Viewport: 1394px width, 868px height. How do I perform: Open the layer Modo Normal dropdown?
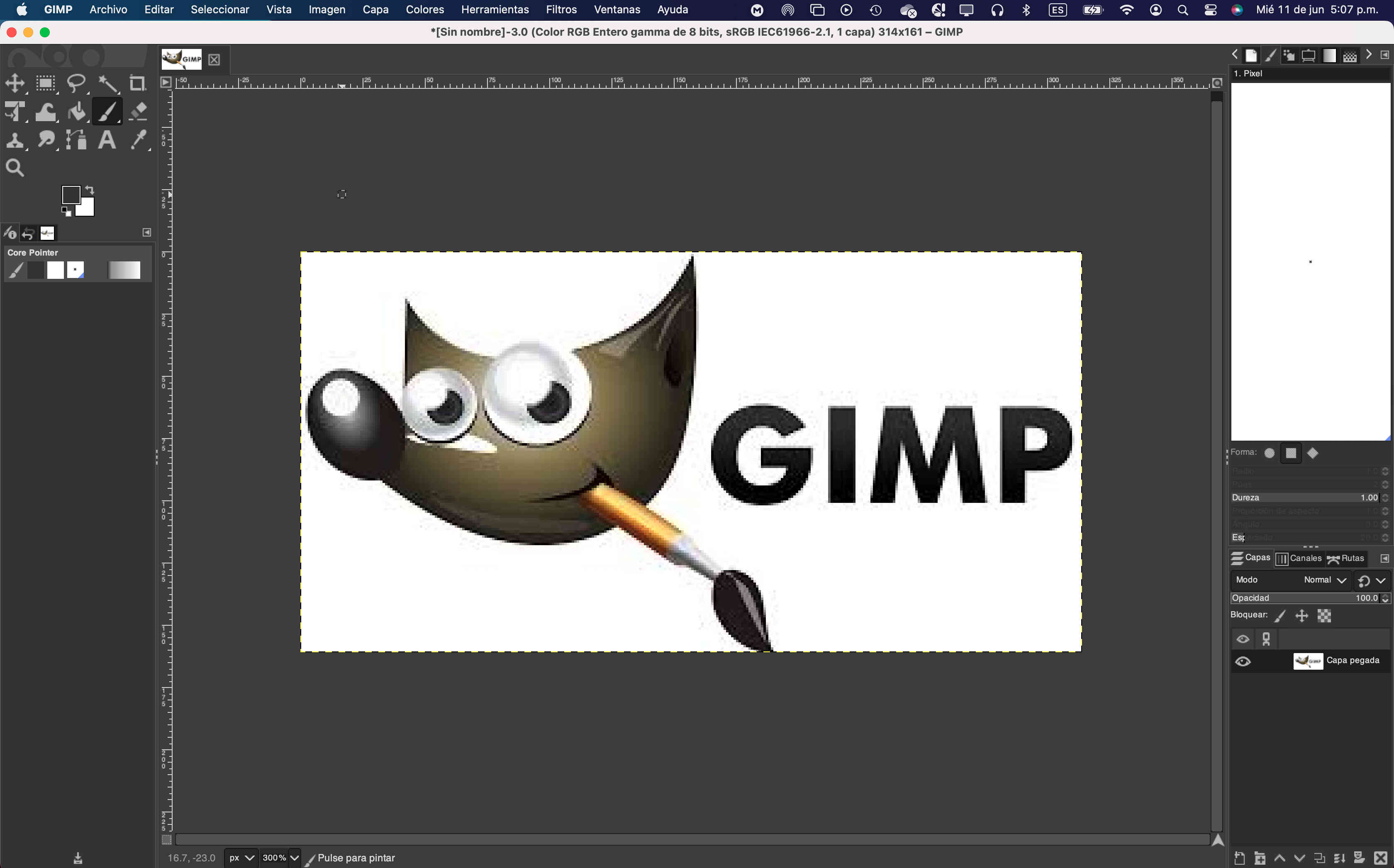[x=1291, y=580]
